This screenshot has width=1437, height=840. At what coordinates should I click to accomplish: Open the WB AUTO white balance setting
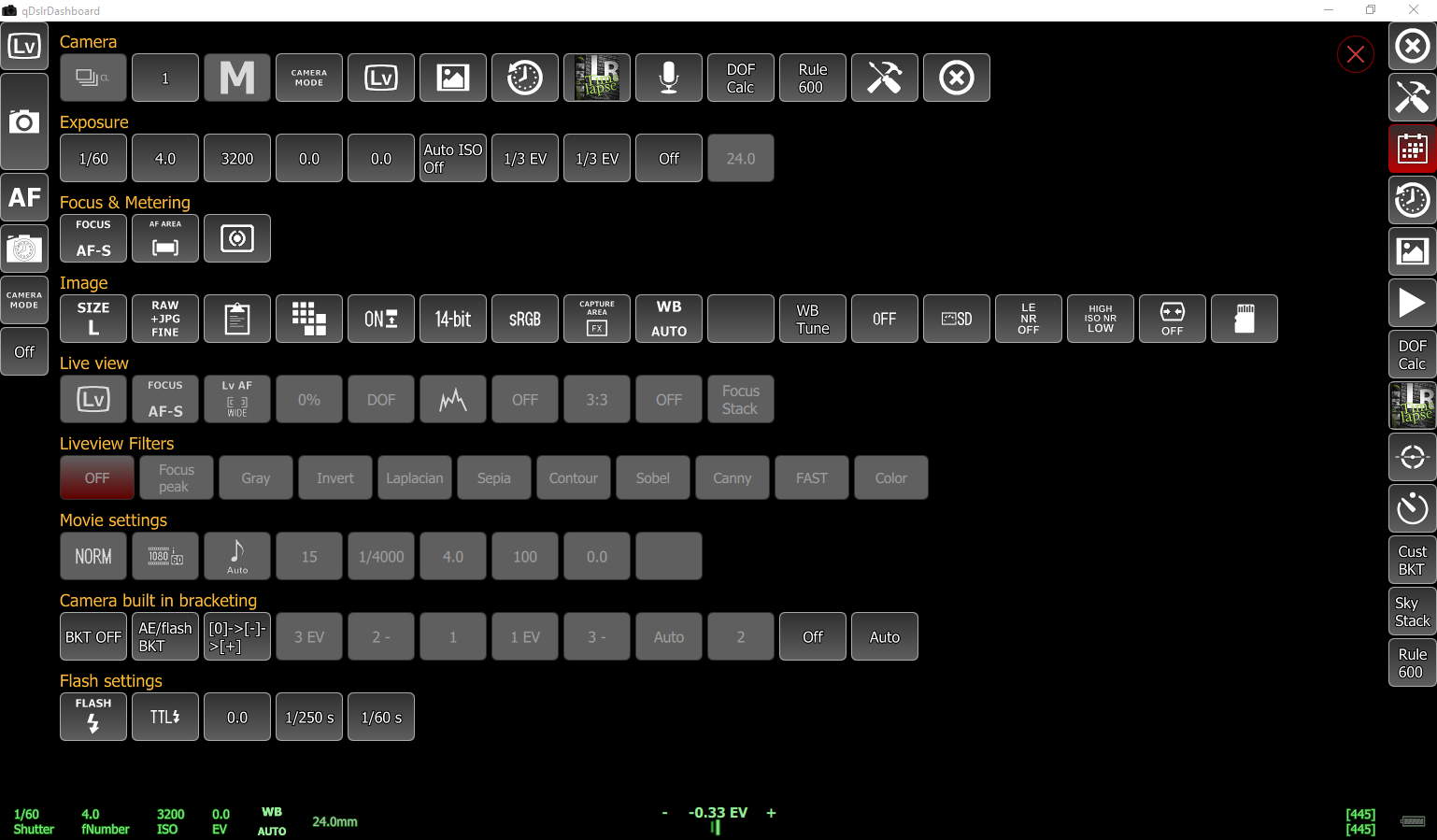(x=669, y=319)
